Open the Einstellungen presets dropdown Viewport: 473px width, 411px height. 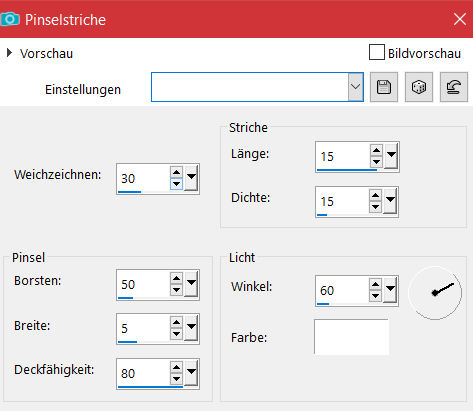[355, 87]
